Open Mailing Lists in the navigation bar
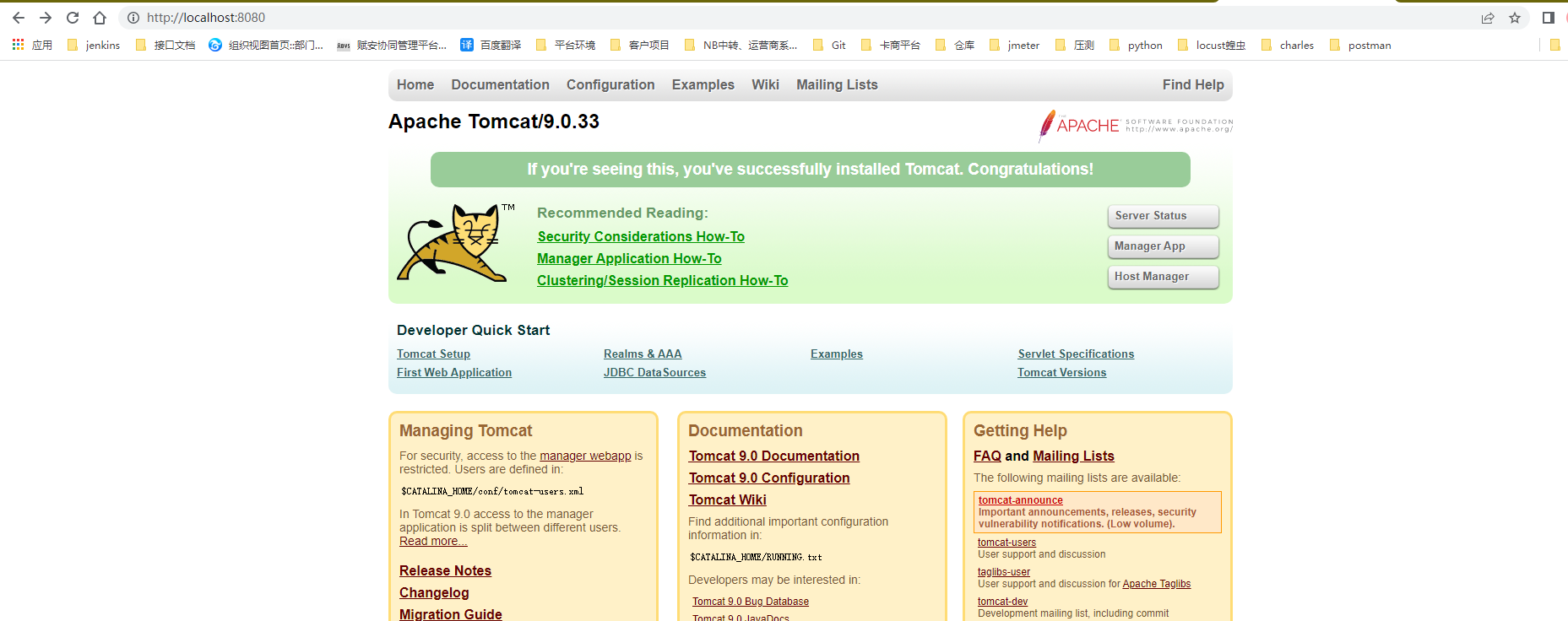 [837, 84]
